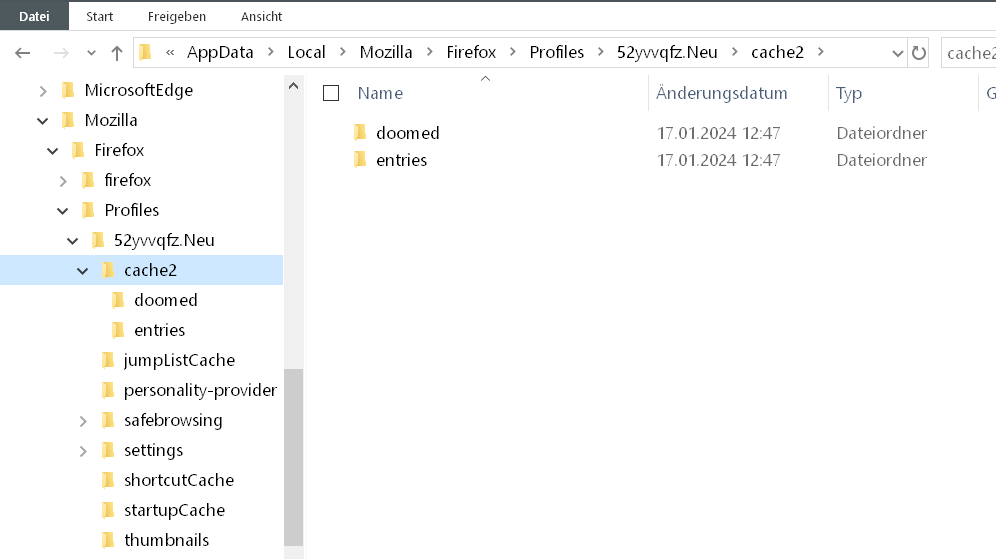Switch to the Ansicht ribbon tab
Screen dimensions: 996x559
coord(260,17)
